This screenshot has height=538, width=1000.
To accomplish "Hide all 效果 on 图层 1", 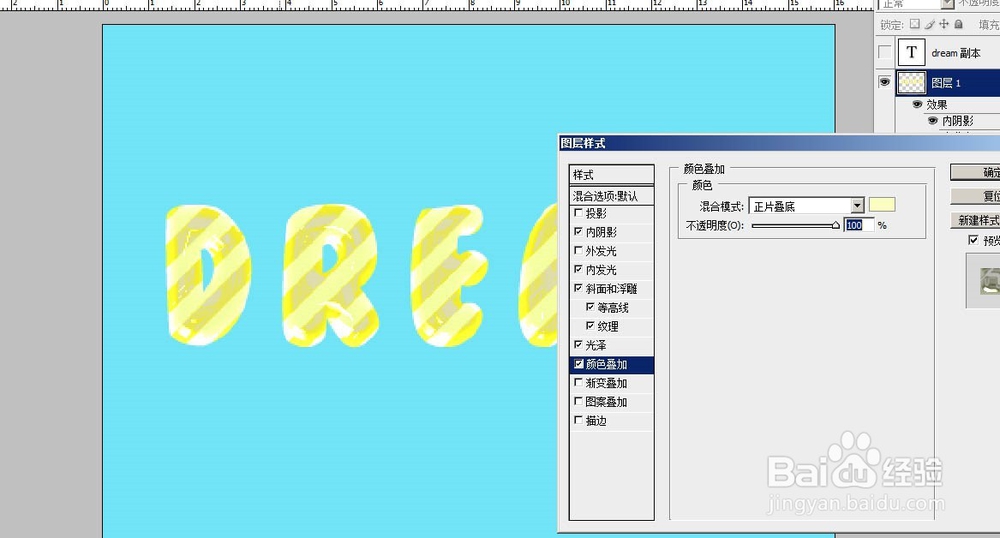I will coord(918,104).
